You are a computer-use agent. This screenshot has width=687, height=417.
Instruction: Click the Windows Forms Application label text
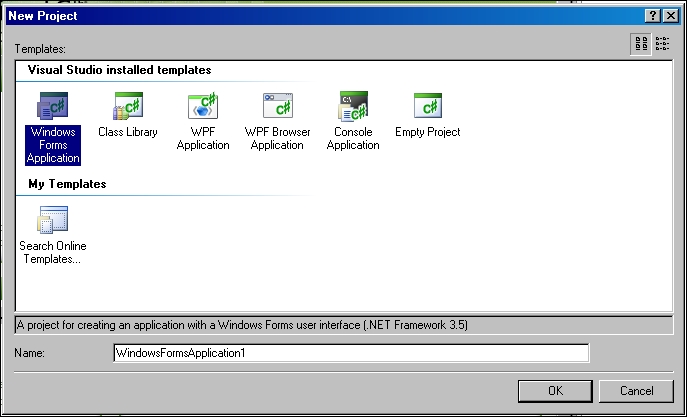pos(53,145)
